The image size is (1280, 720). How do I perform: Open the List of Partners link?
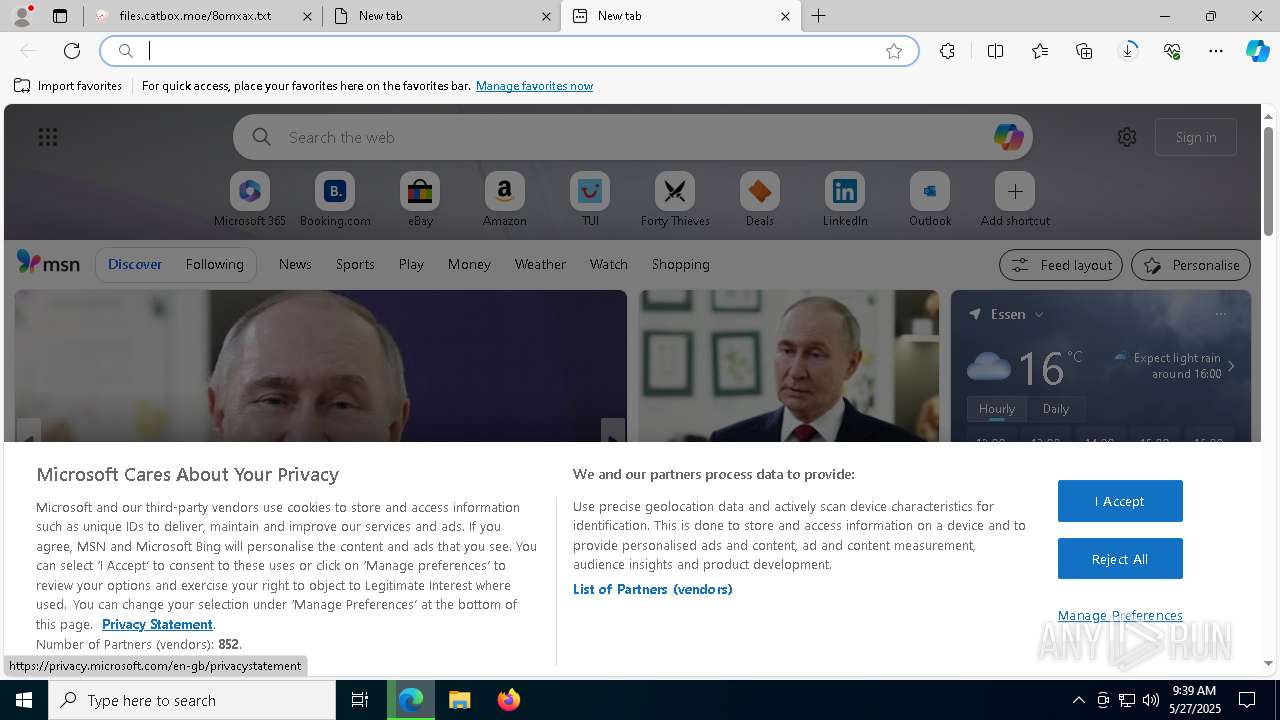(653, 589)
